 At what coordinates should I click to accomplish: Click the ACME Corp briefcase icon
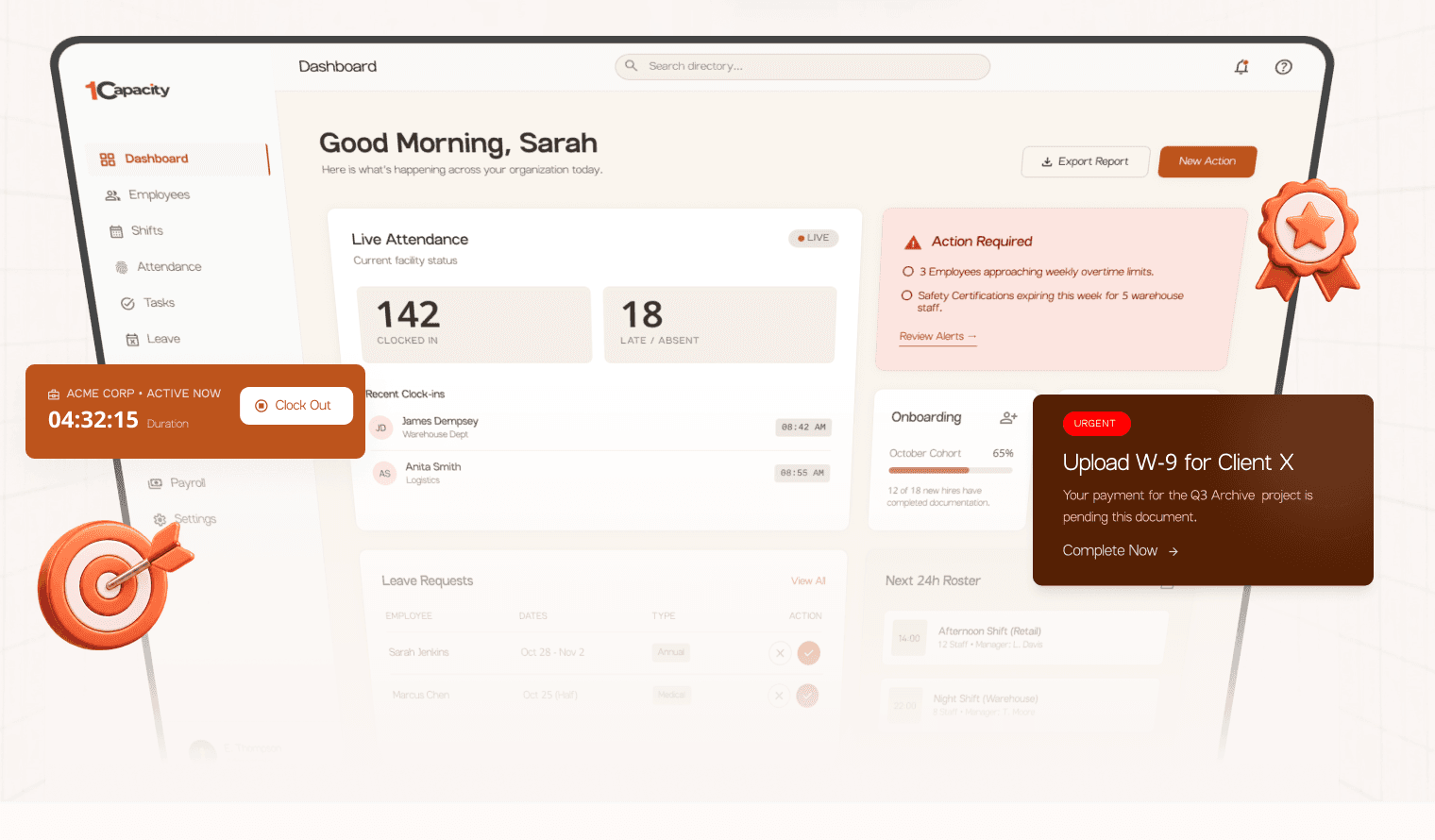click(54, 395)
